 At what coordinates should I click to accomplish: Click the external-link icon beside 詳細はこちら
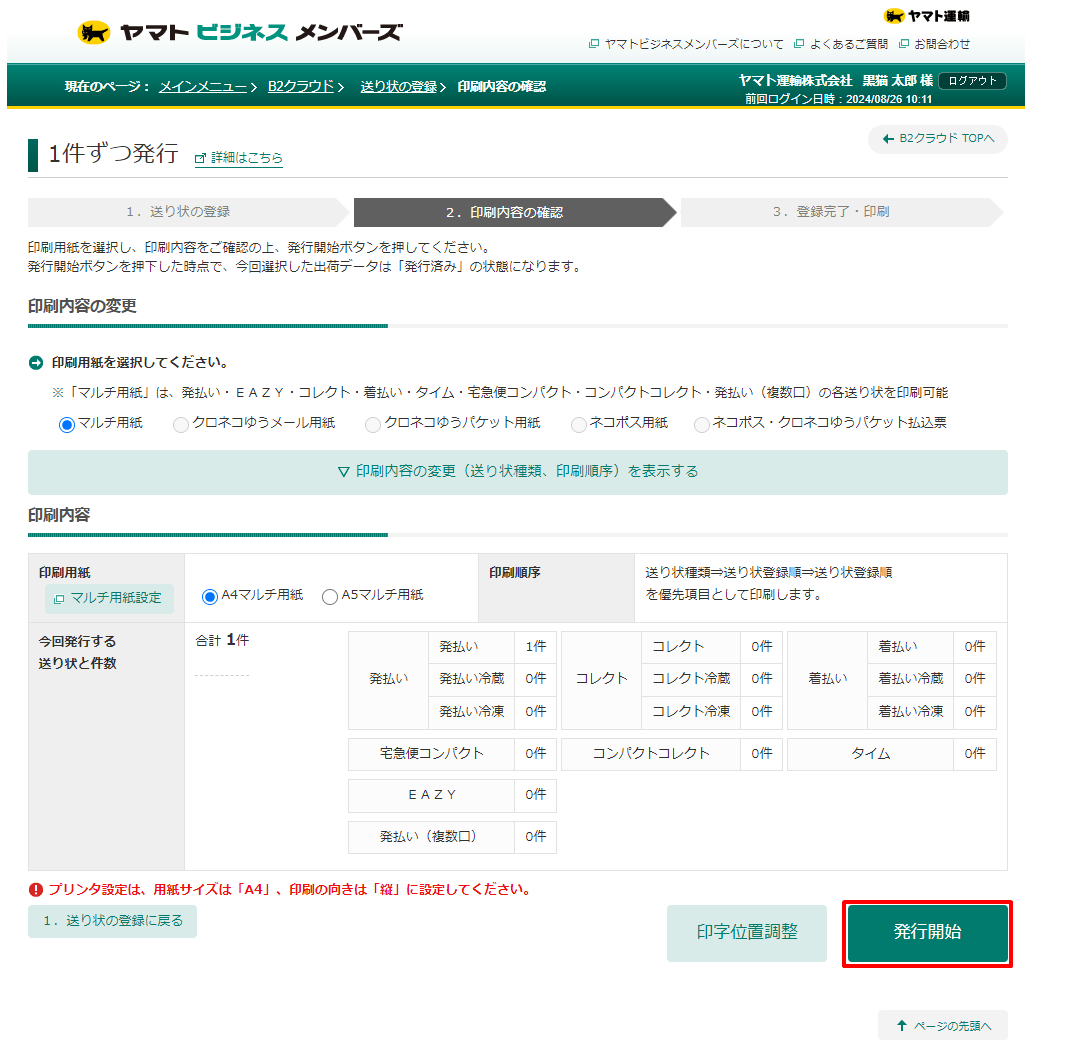coord(200,159)
